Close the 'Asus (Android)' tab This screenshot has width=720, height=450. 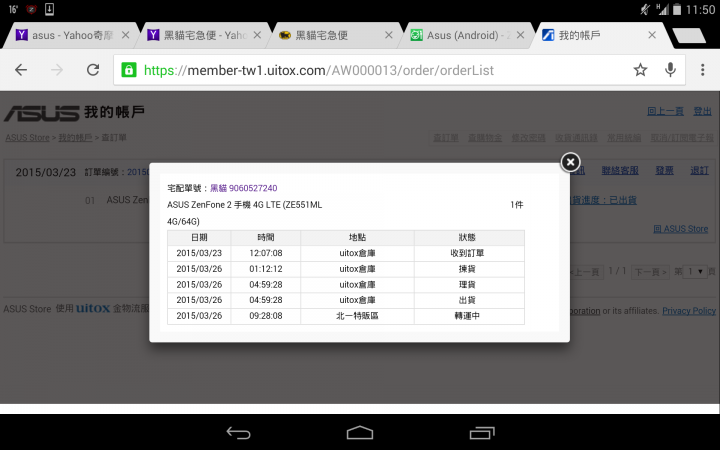520,35
